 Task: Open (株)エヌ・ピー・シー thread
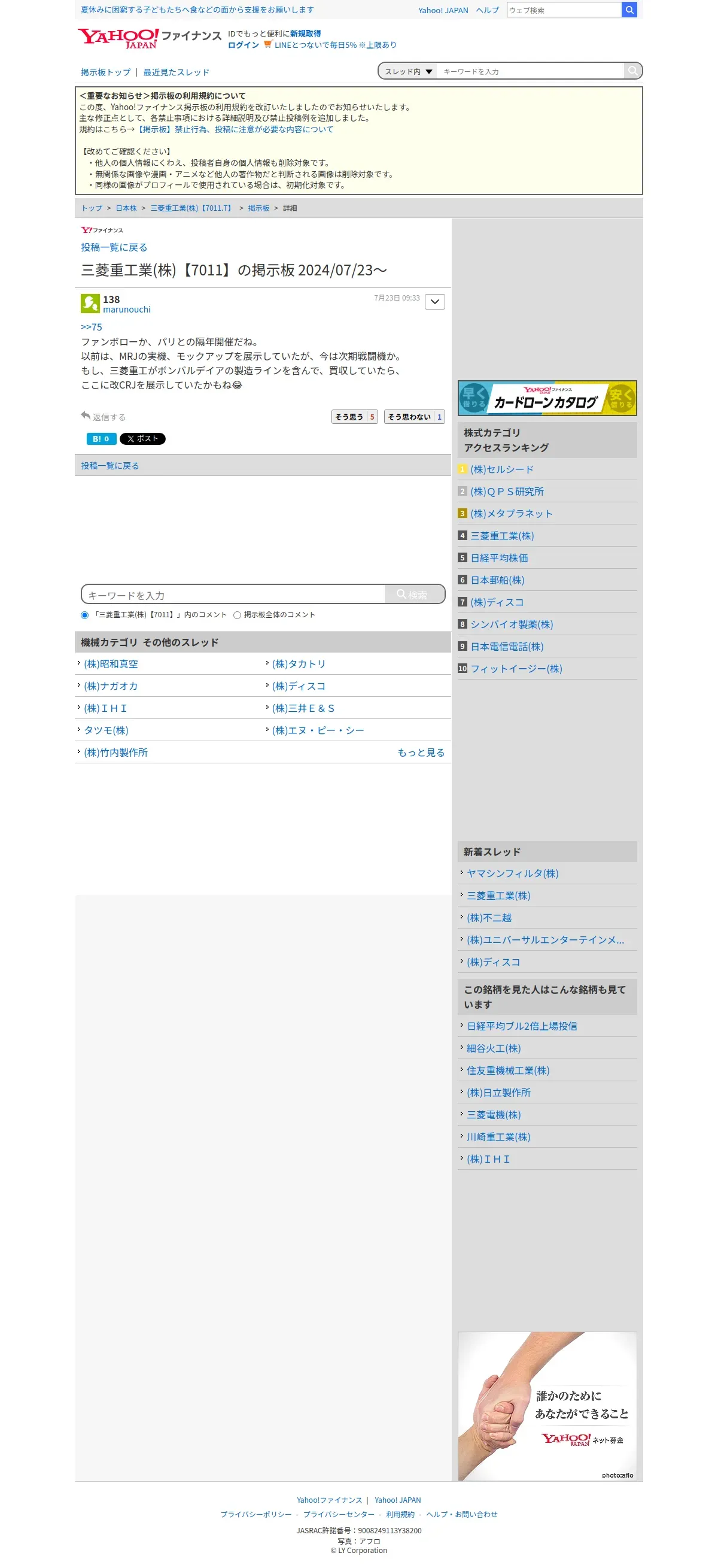[318, 730]
